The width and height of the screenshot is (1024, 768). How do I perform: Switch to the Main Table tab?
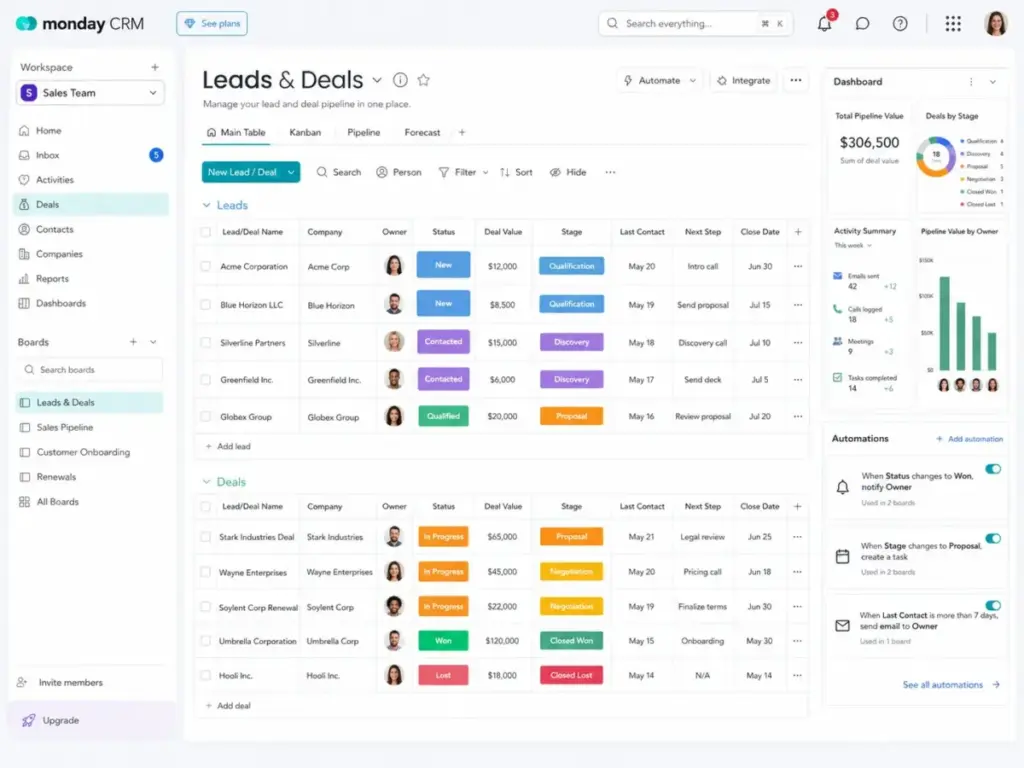pyautogui.click(x=236, y=132)
